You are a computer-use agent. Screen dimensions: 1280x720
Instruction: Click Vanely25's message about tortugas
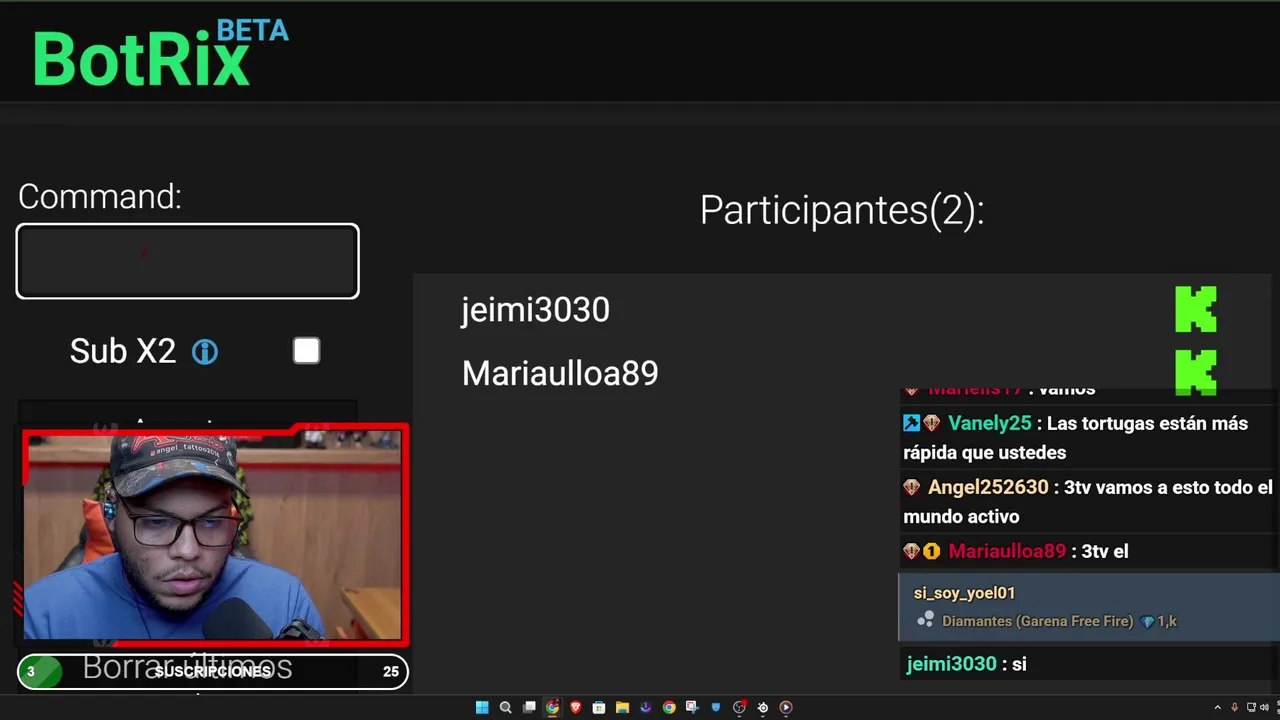pos(1075,438)
